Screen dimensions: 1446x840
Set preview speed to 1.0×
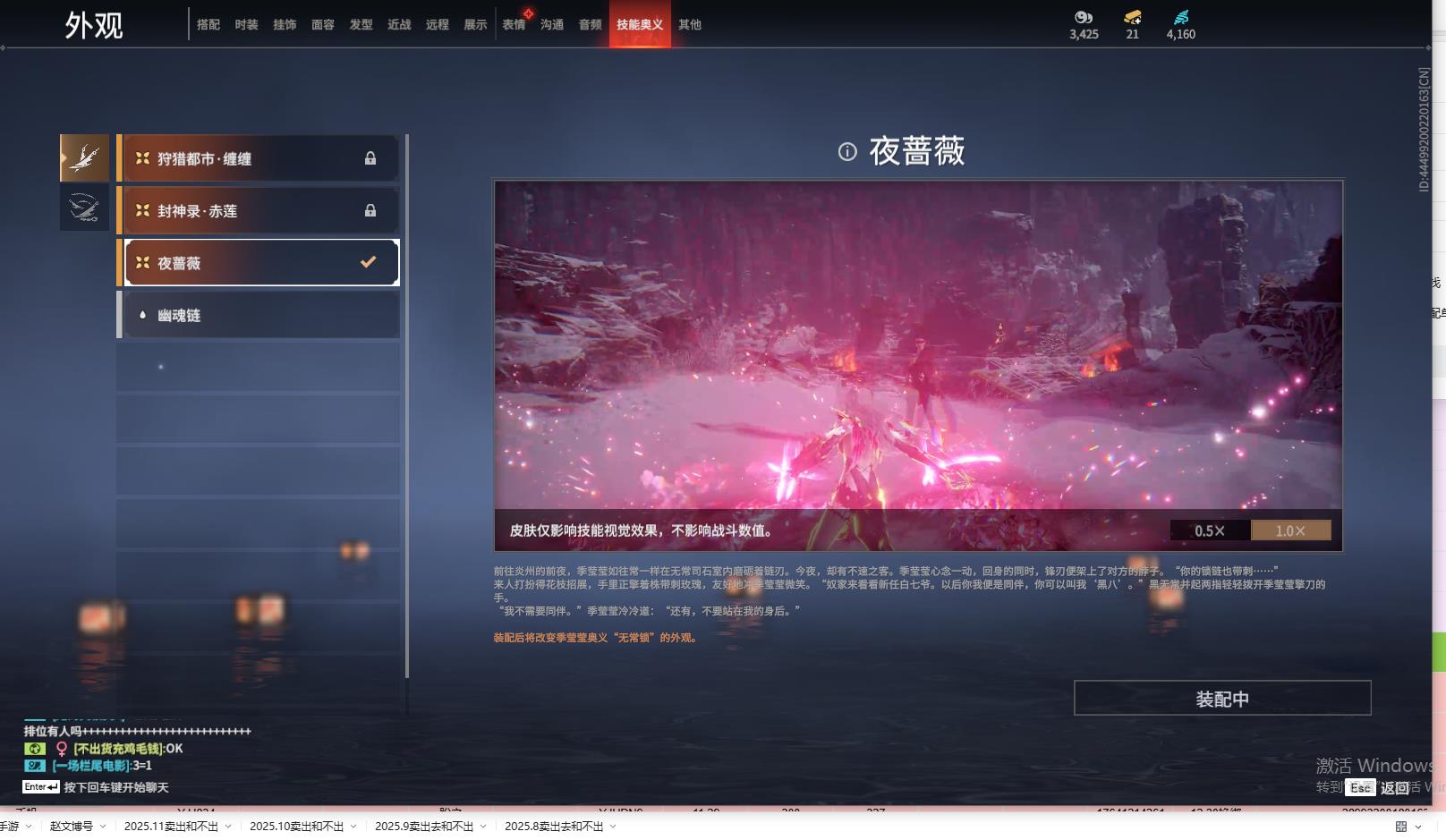[x=1290, y=530]
